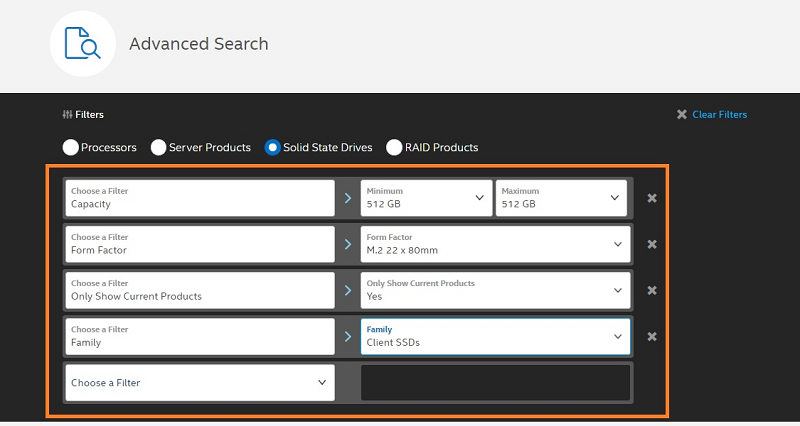
Task: Open the Form Factor value dropdown
Action: (x=495, y=244)
